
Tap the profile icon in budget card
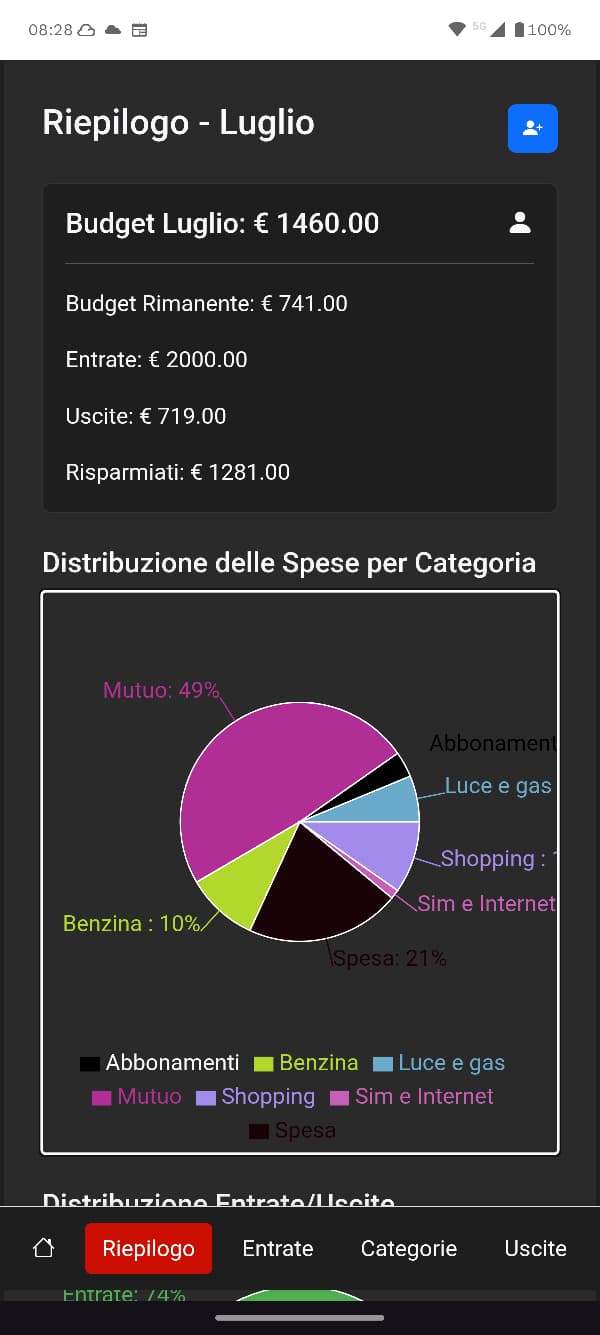coord(520,223)
